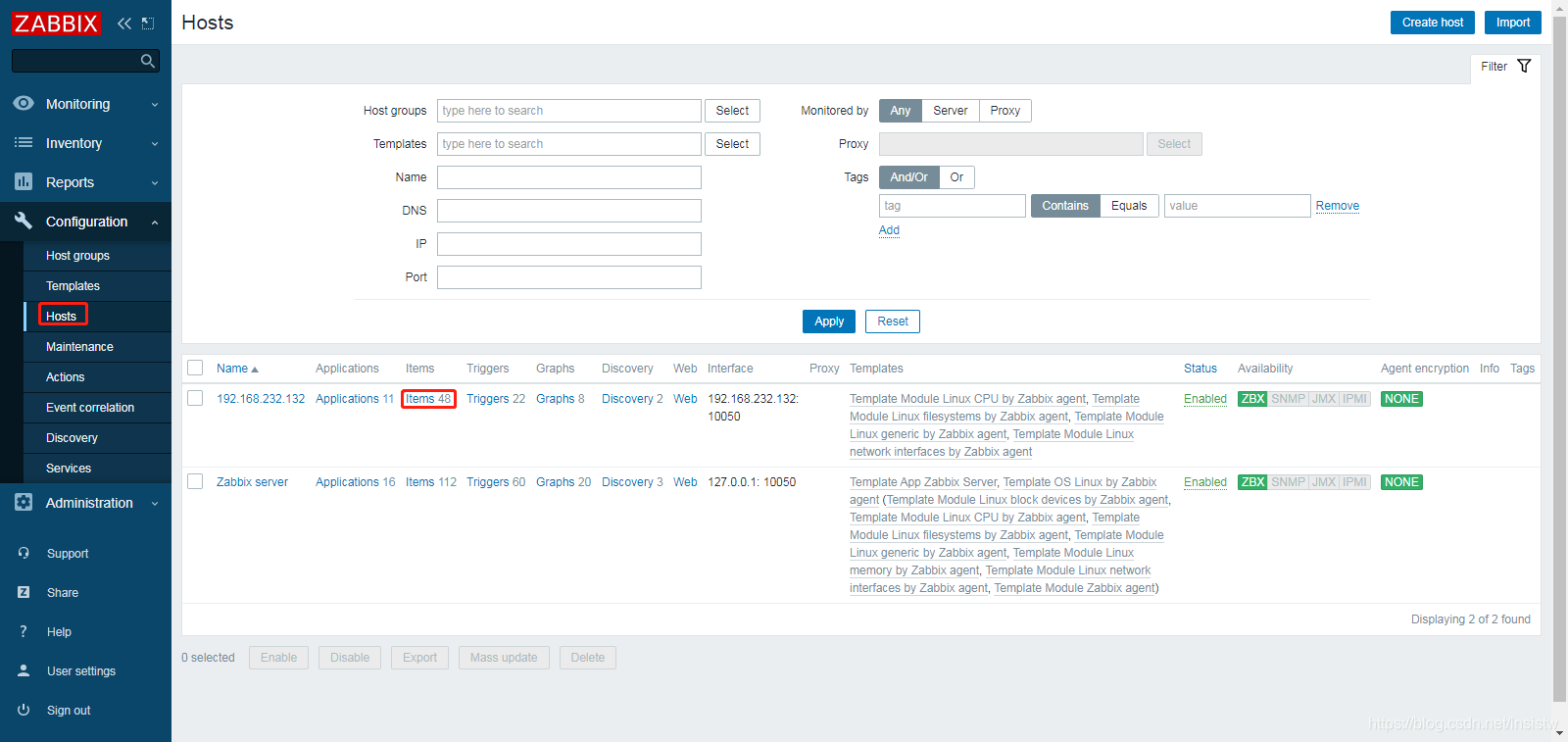Click JMX badge for Zabbix server
The width and height of the screenshot is (1568, 742).
(1323, 482)
